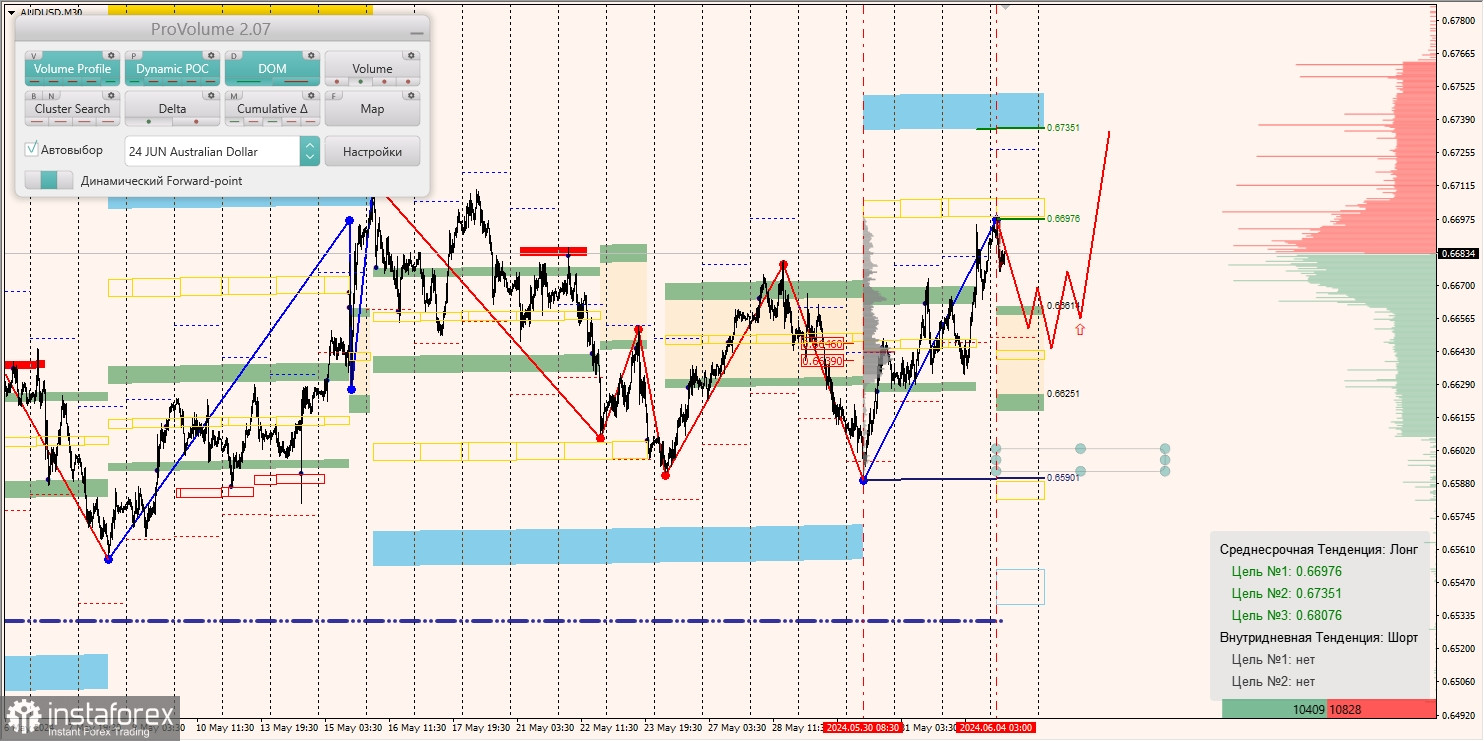
Task: Open the contract selector spinner arrows
Action: 310,152
